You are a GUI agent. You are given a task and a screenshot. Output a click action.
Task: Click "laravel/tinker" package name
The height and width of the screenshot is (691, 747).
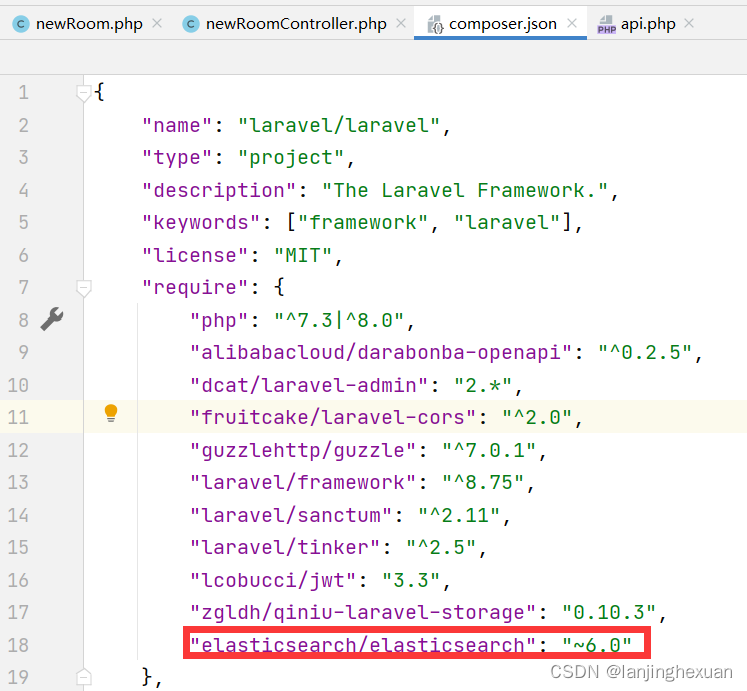[x=285, y=548]
